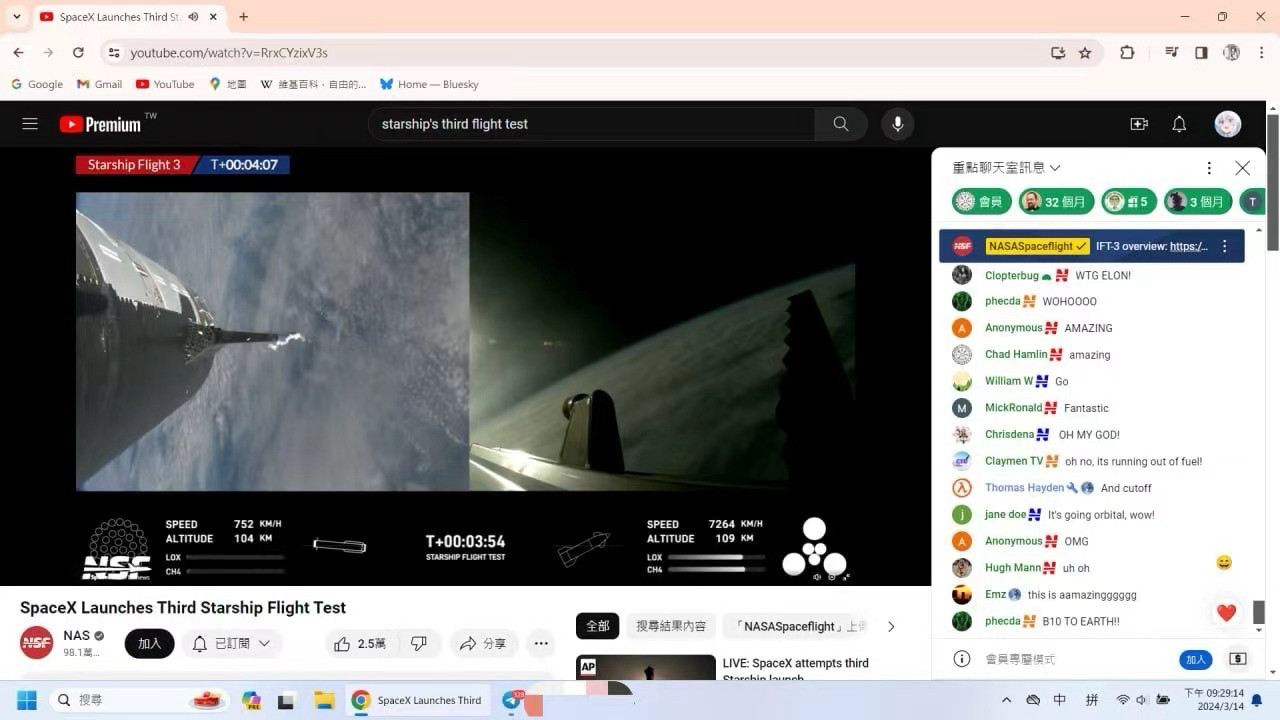
Task: Open the YouTube create video icon
Action: (1139, 124)
